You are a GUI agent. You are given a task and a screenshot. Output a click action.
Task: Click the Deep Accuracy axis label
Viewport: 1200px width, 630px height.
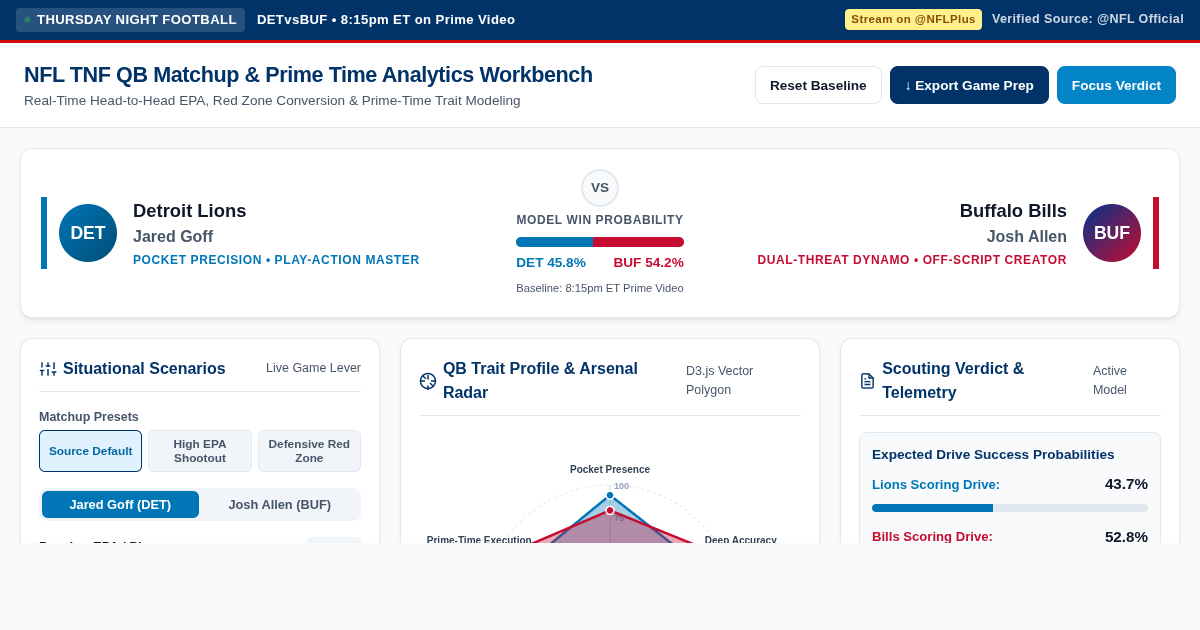741,539
